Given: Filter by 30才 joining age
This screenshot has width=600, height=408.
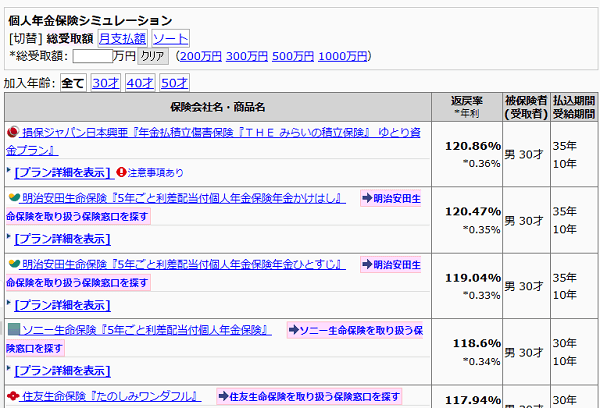Looking at the screenshot, I should coord(106,83).
